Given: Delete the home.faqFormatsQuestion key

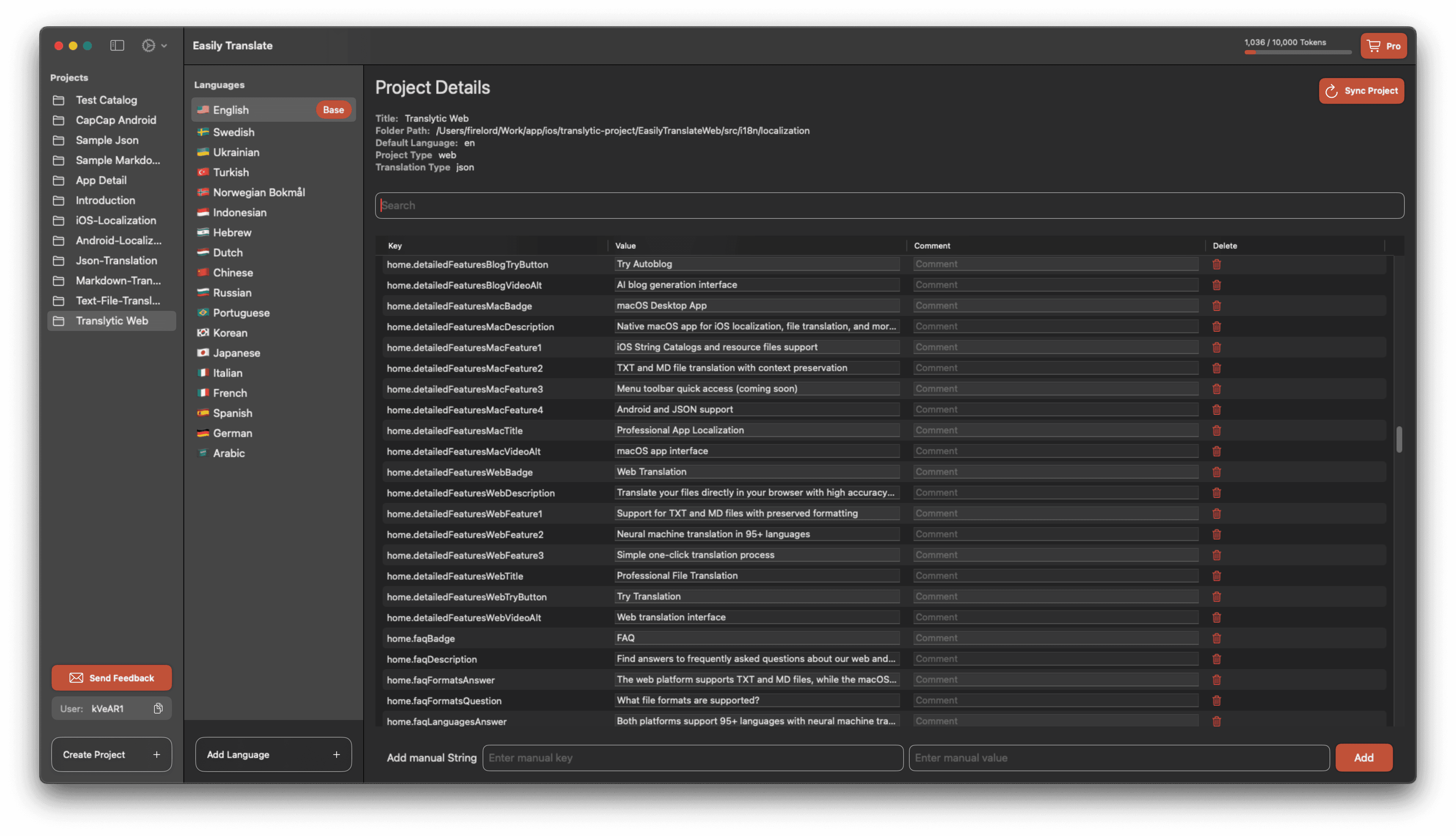Looking at the screenshot, I should [1216, 701].
